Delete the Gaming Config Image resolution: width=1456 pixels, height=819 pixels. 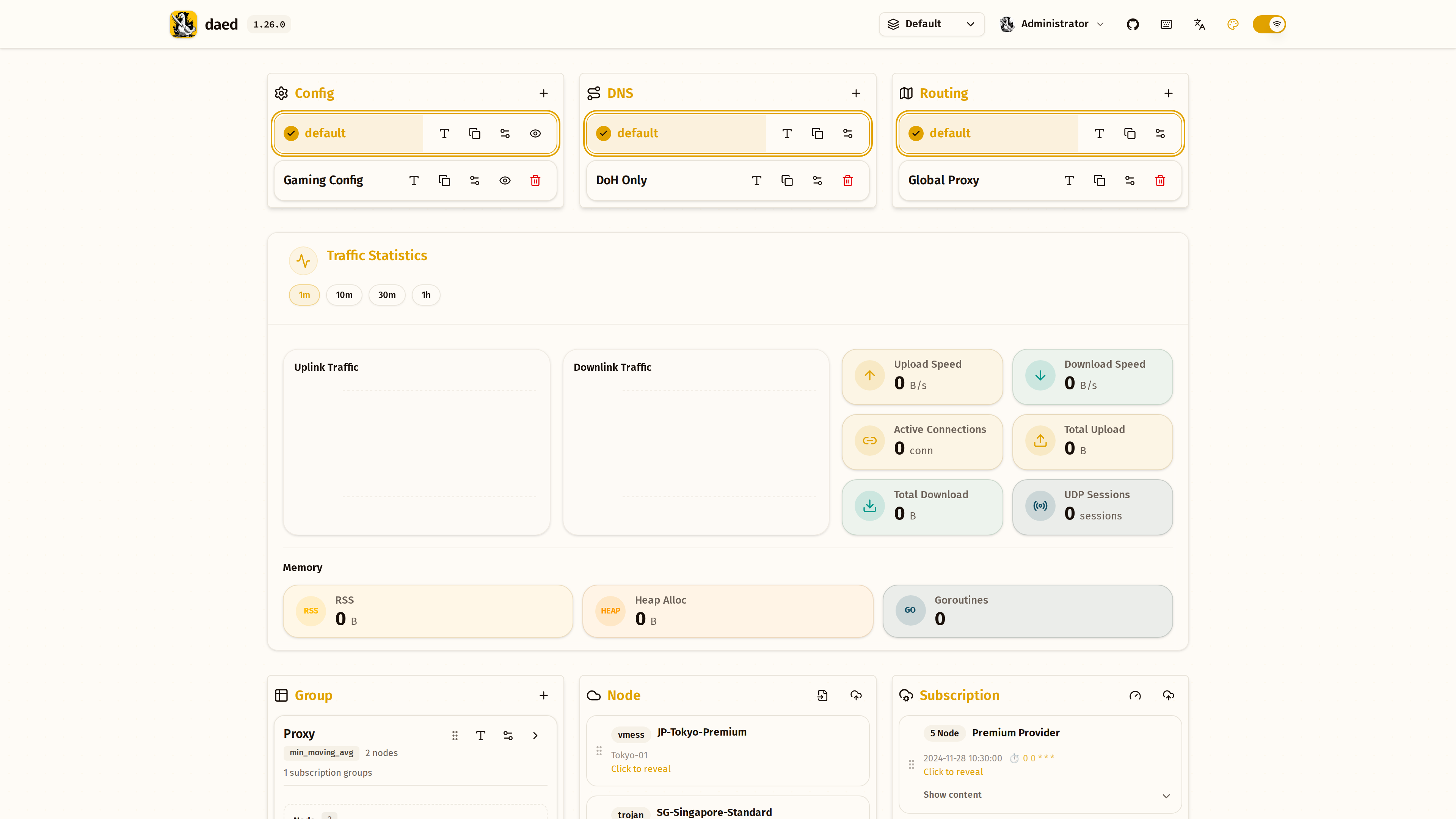[535, 180]
